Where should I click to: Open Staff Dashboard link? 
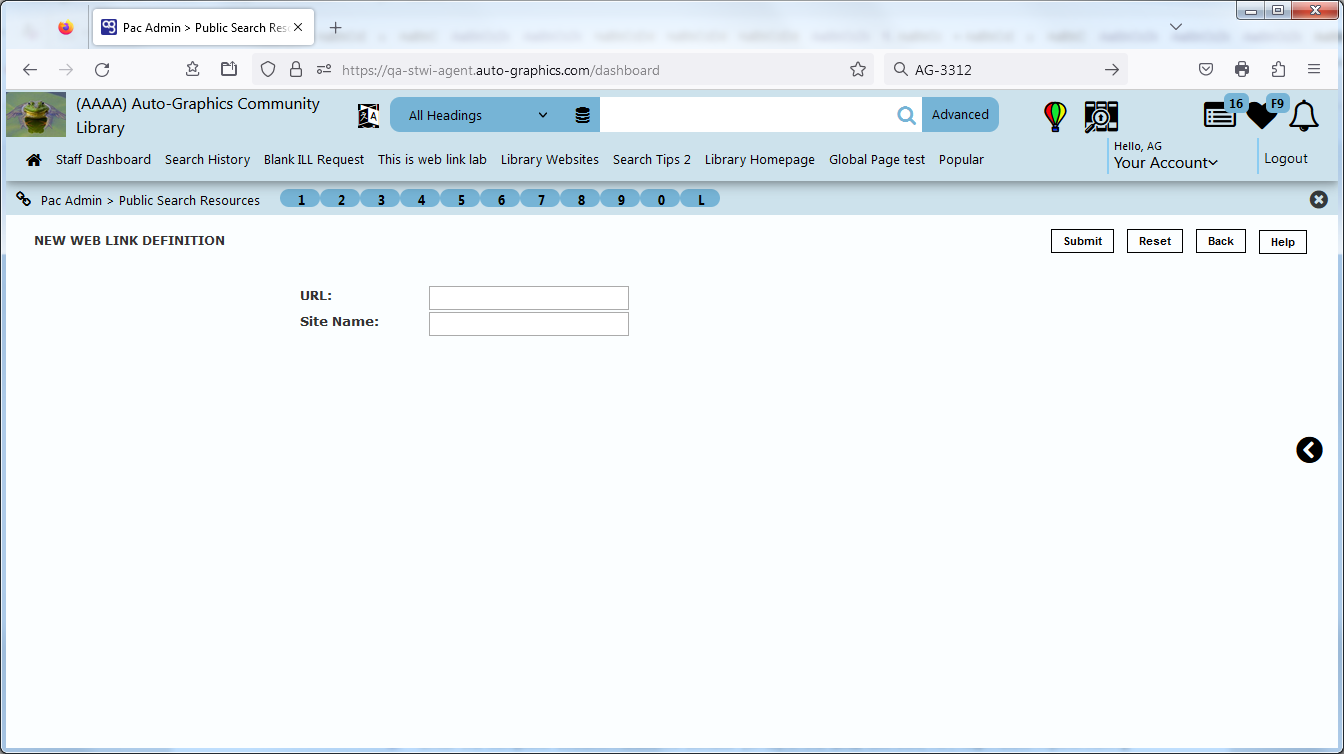click(x=103, y=160)
